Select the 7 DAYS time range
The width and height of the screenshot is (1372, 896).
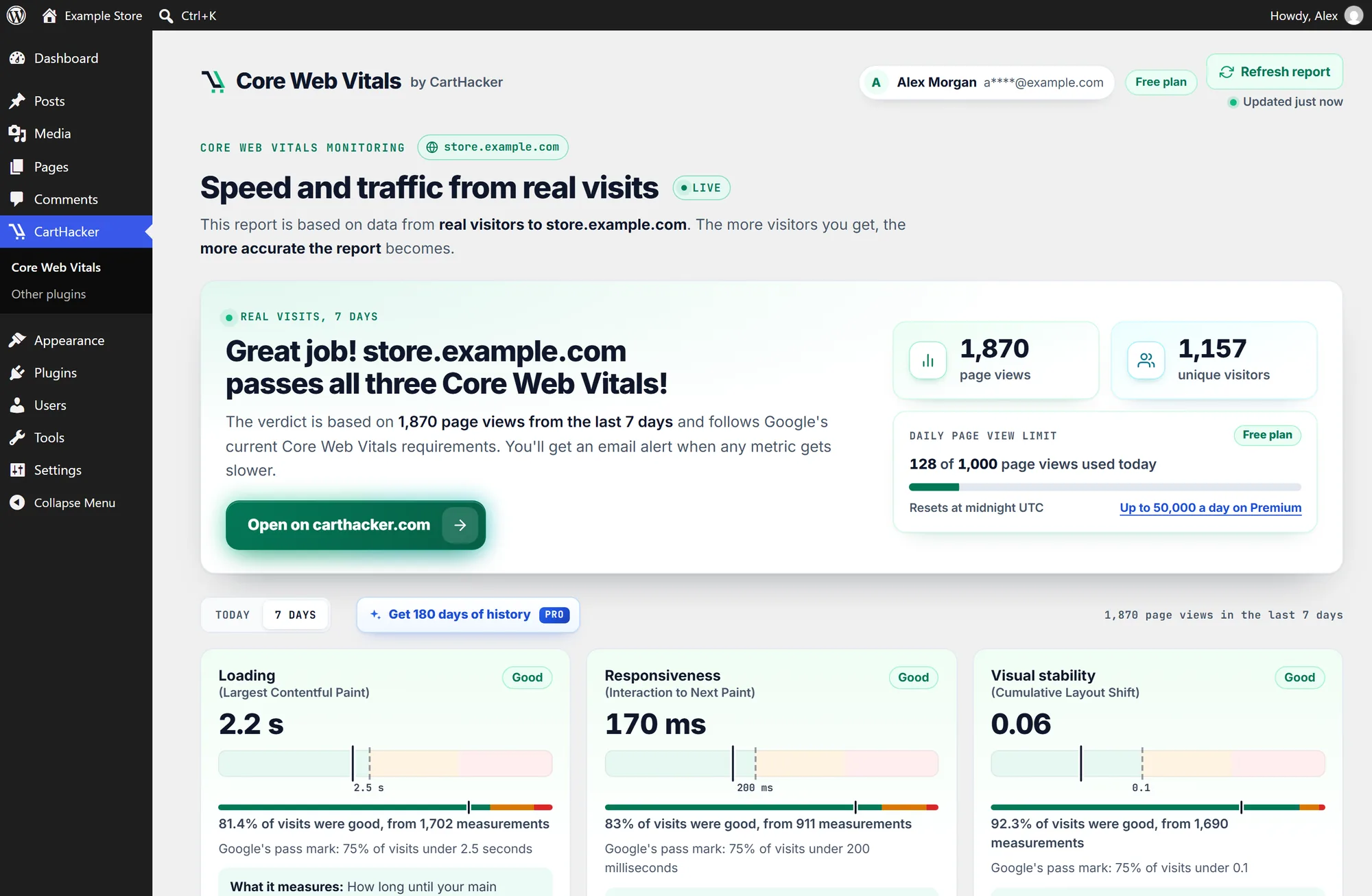click(296, 615)
